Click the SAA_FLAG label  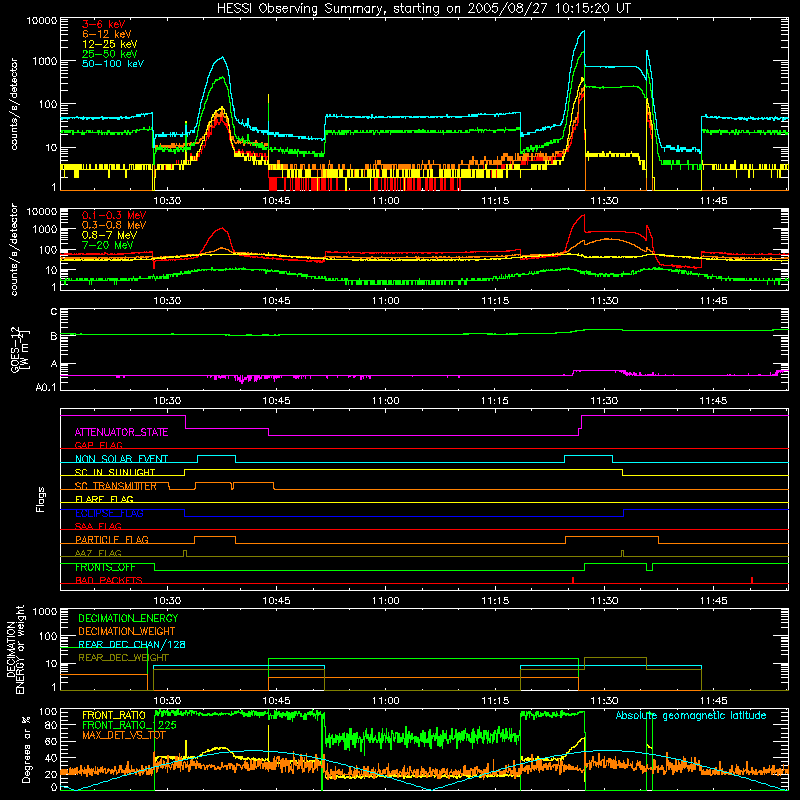98,526
